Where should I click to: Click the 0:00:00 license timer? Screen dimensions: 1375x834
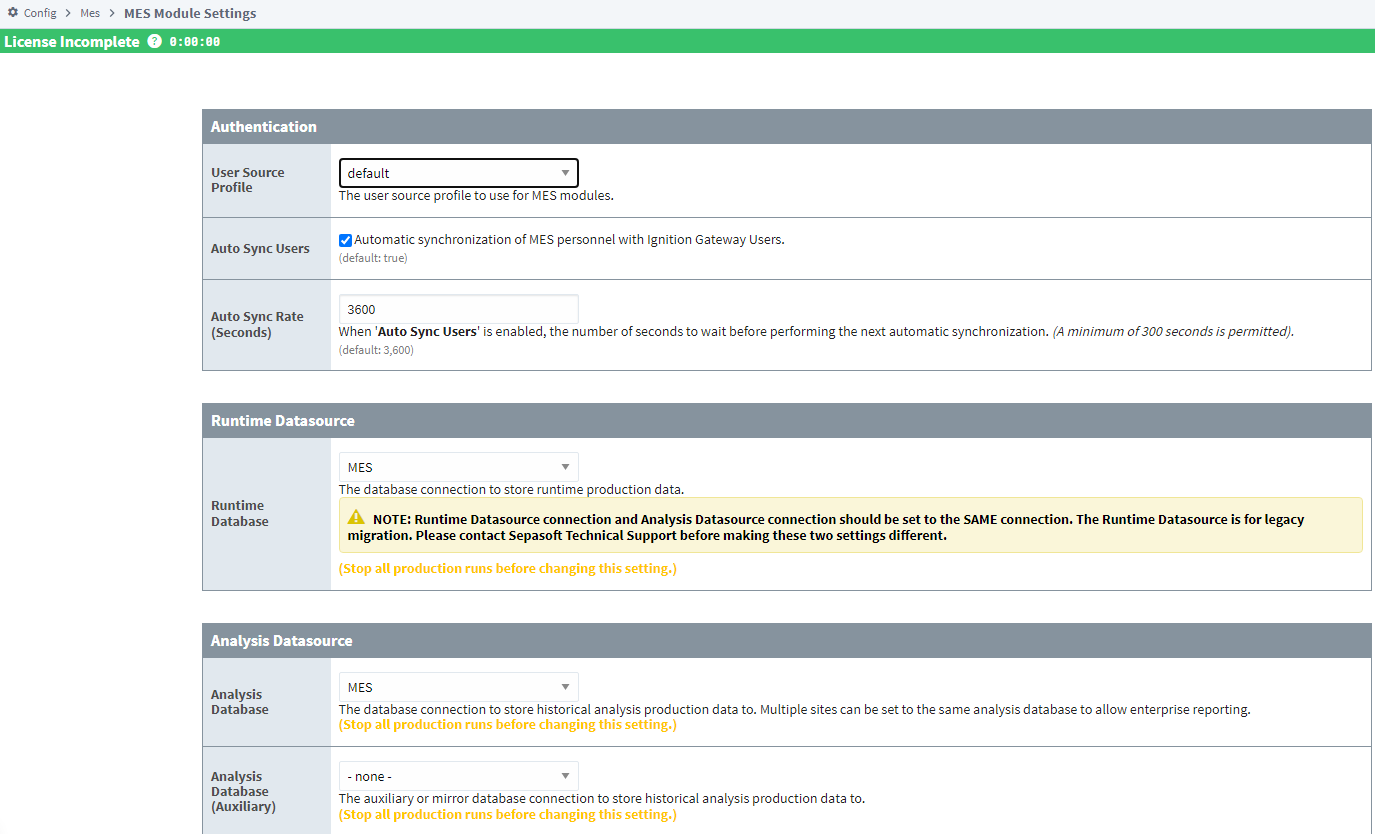195,42
